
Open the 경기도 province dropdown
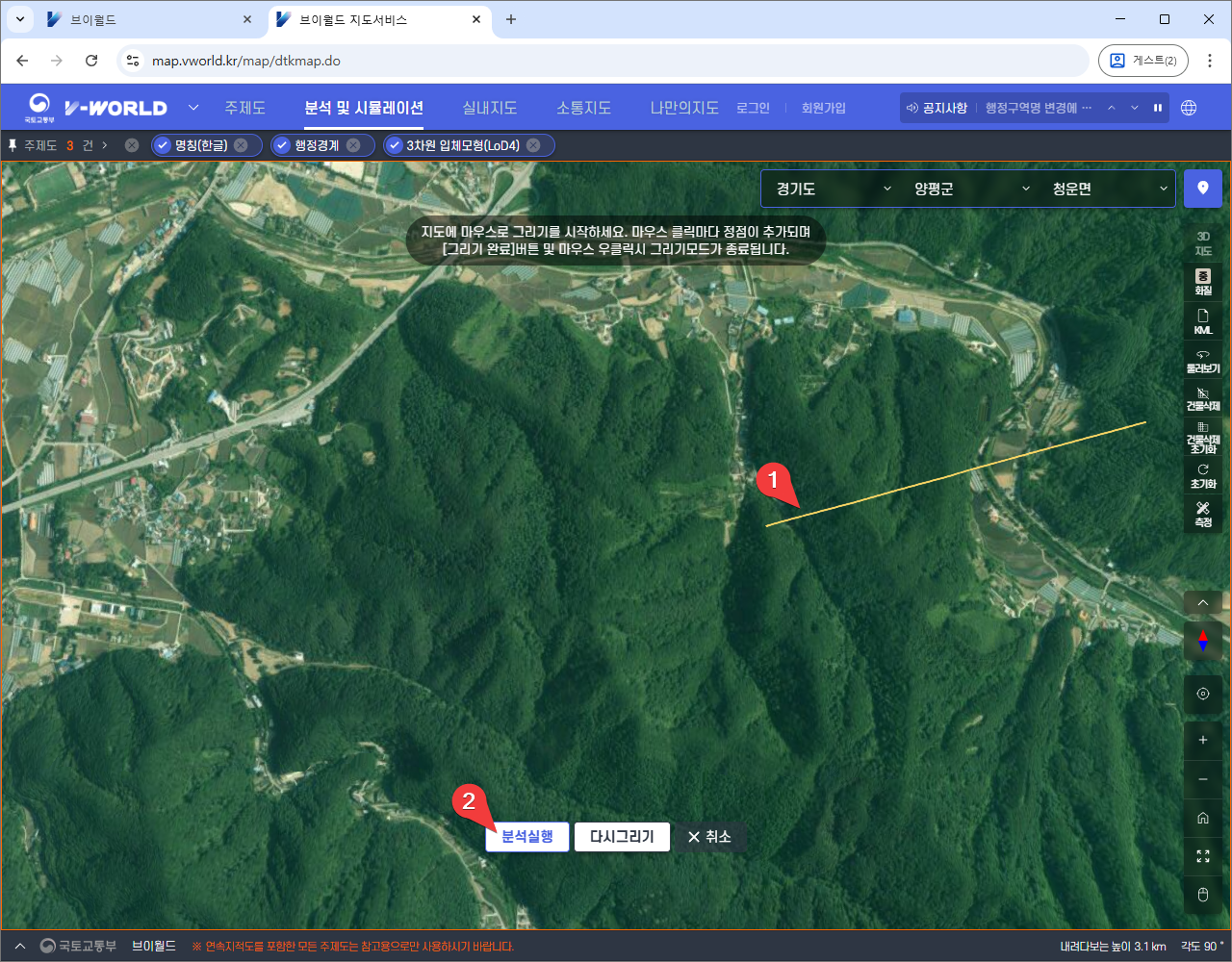tap(833, 189)
